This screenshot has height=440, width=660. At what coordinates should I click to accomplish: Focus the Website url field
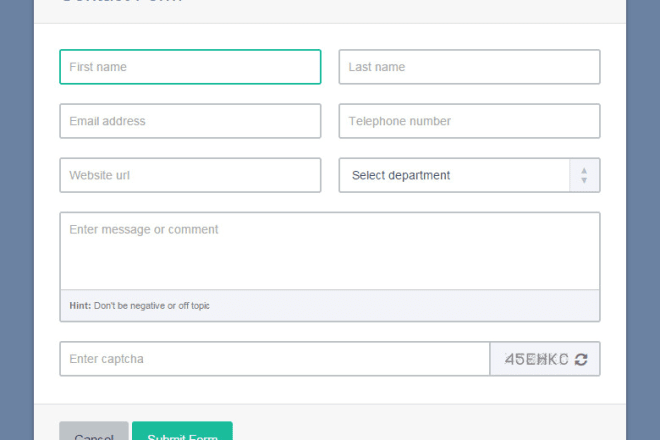tap(190, 175)
